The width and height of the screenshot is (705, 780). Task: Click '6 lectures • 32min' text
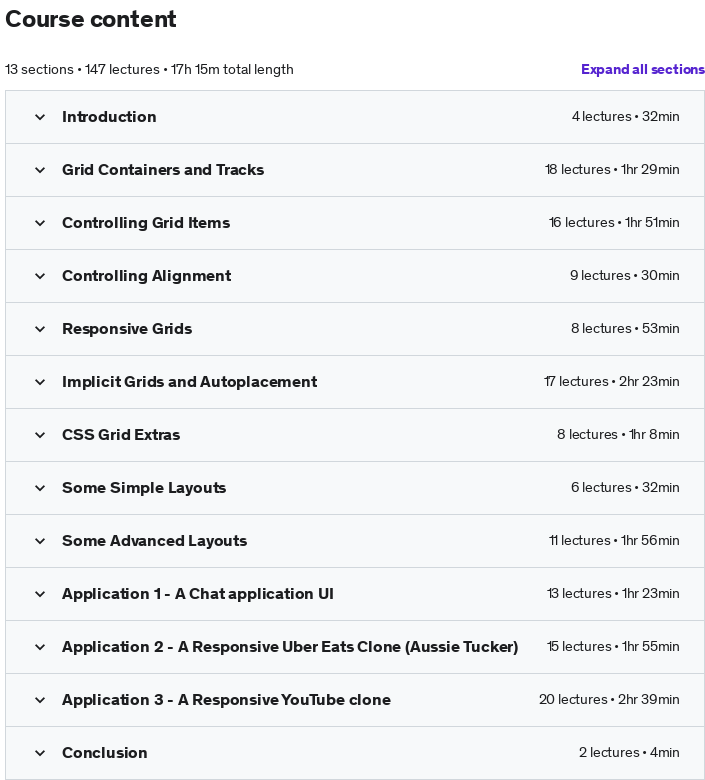pyautogui.click(x=625, y=488)
